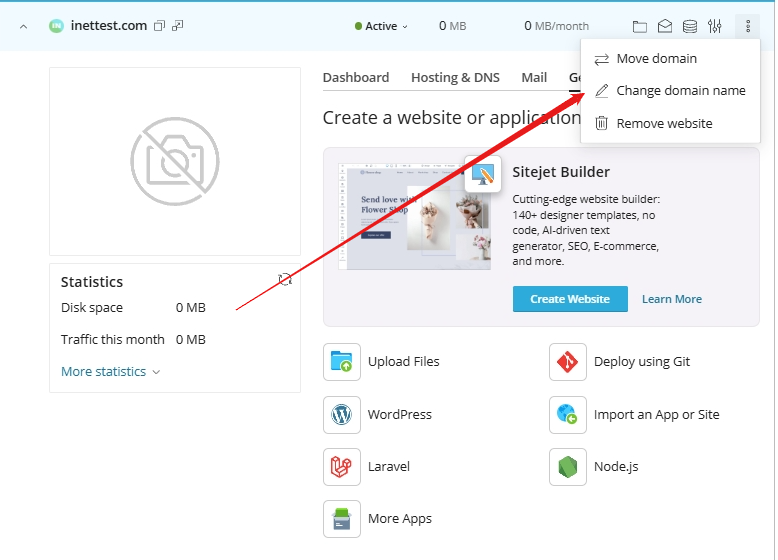Image resolution: width=778 pixels, height=560 pixels.
Task: Switch to the Dashboard tab
Action: (356, 78)
